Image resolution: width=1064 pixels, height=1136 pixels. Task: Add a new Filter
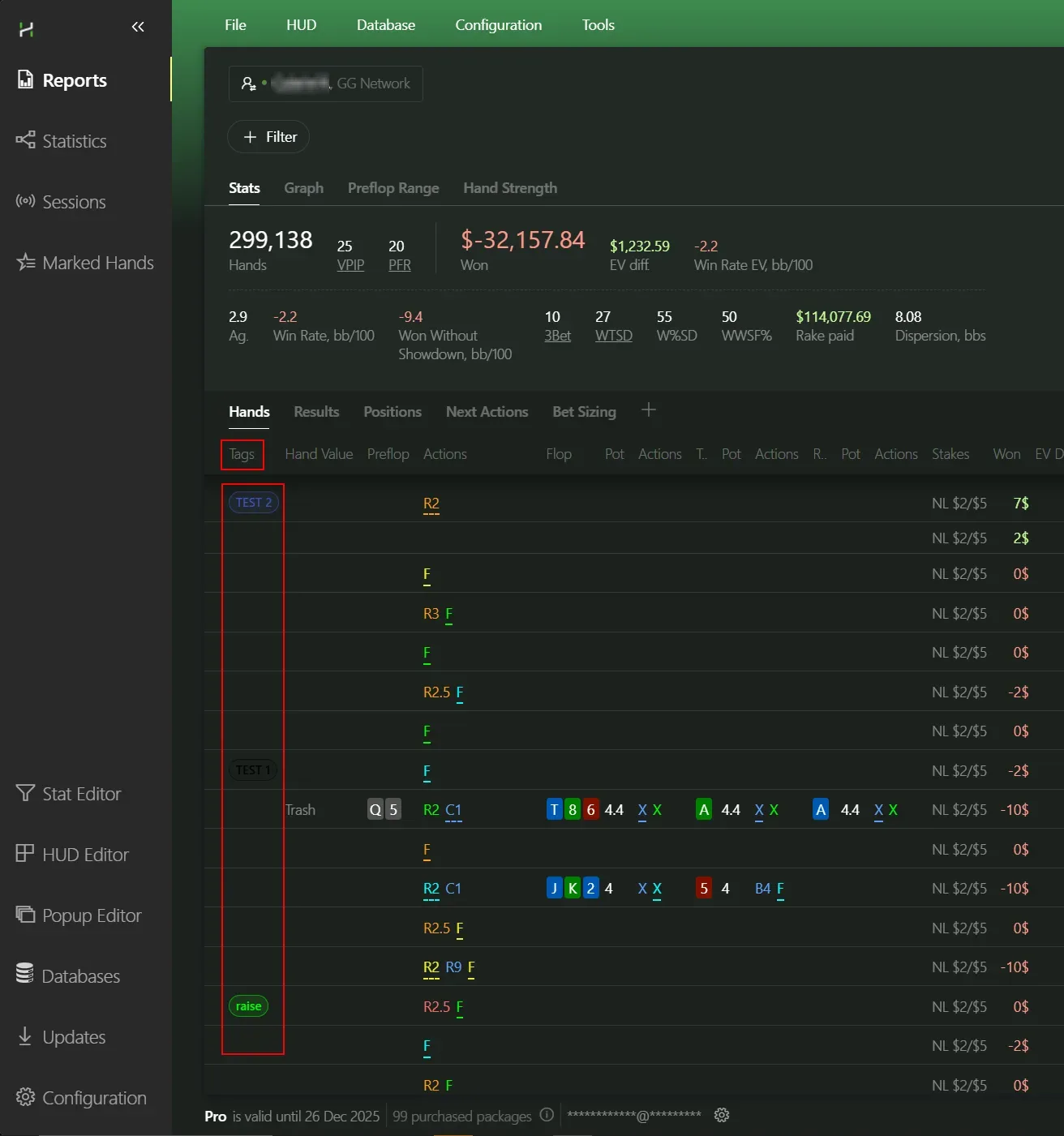coord(268,137)
